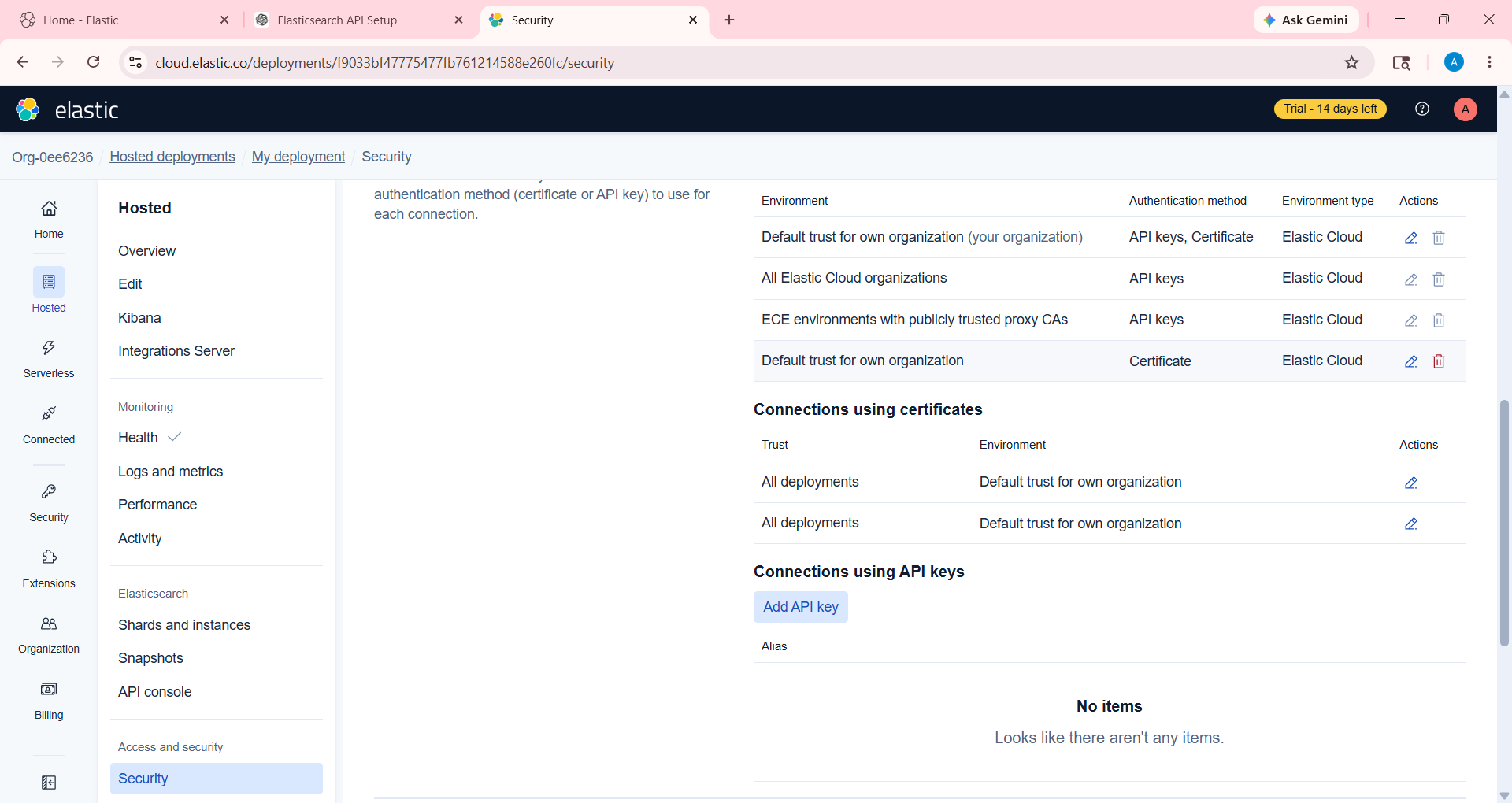Collapse the sidebar navigation icon

tap(49, 783)
